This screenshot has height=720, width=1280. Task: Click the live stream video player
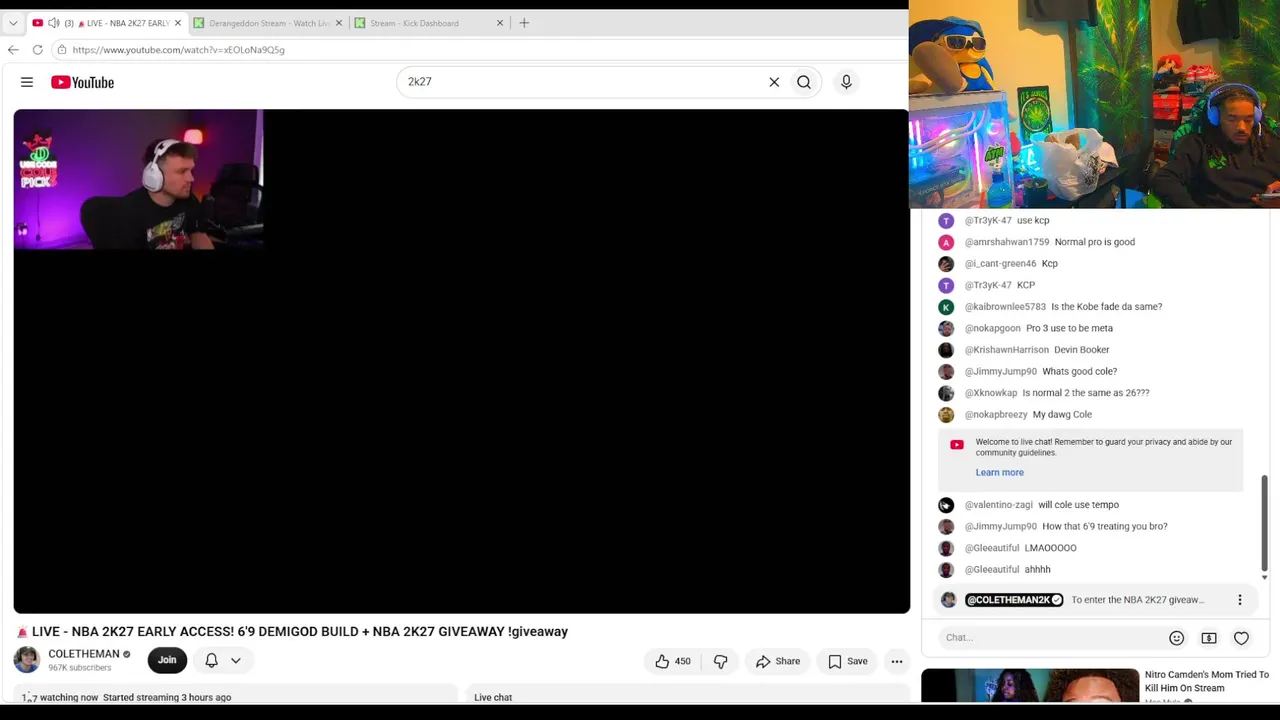(462, 361)
